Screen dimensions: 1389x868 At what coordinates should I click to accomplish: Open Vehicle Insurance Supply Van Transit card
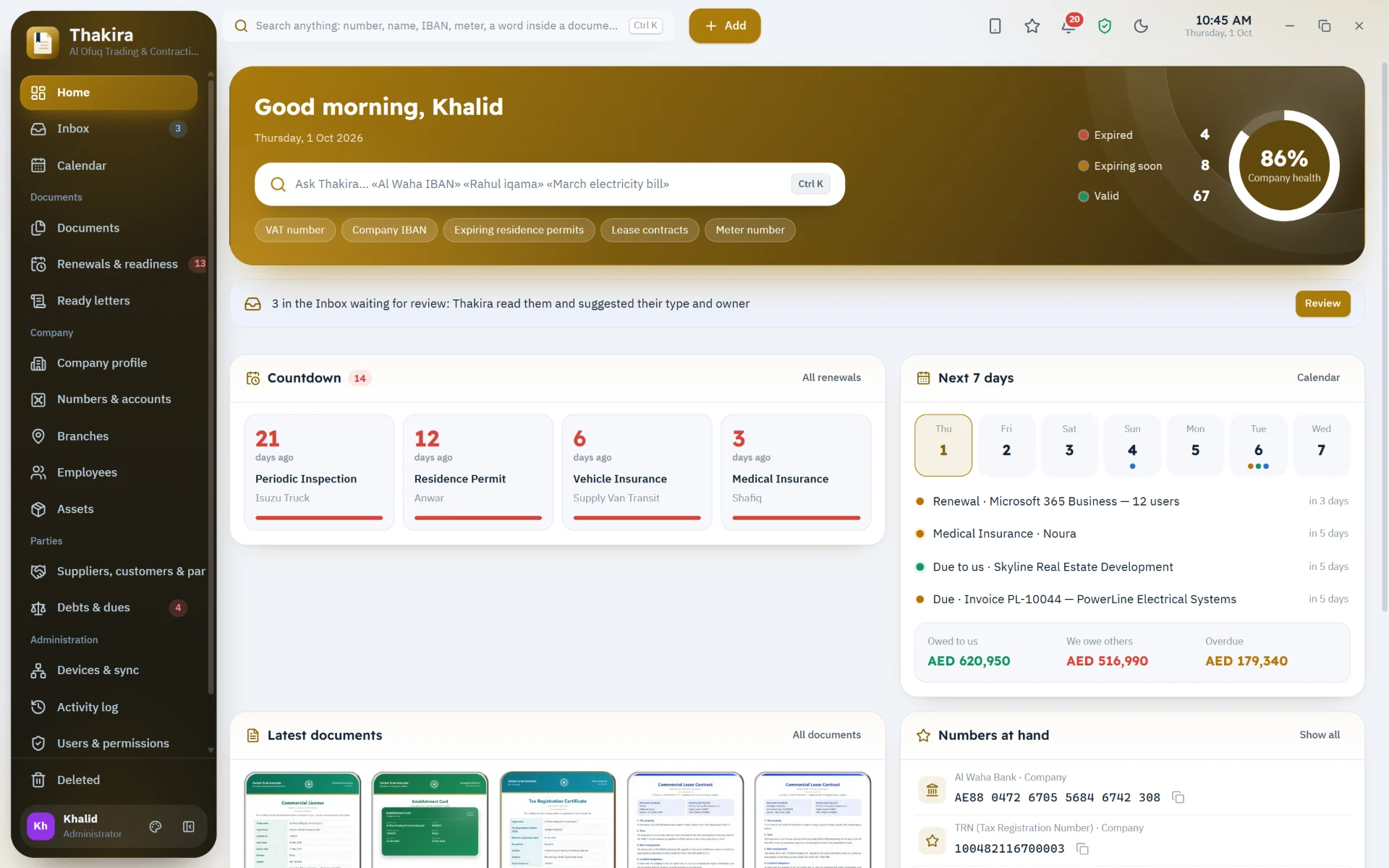click(x=637, y=472)
